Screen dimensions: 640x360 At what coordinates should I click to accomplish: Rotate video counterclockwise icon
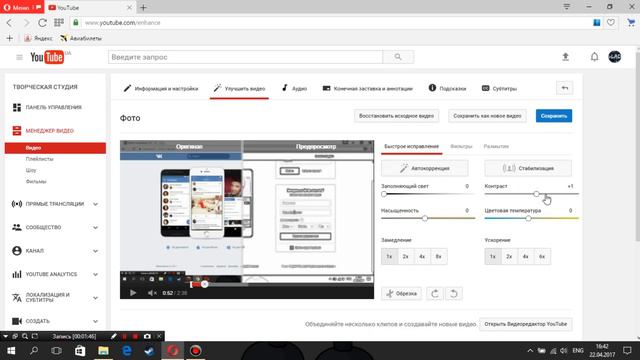(453, 293)
